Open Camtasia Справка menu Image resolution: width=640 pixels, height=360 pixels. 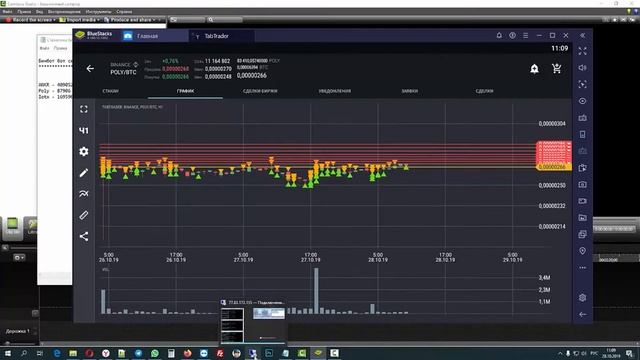pyautogui.click(x=124, y=11)
